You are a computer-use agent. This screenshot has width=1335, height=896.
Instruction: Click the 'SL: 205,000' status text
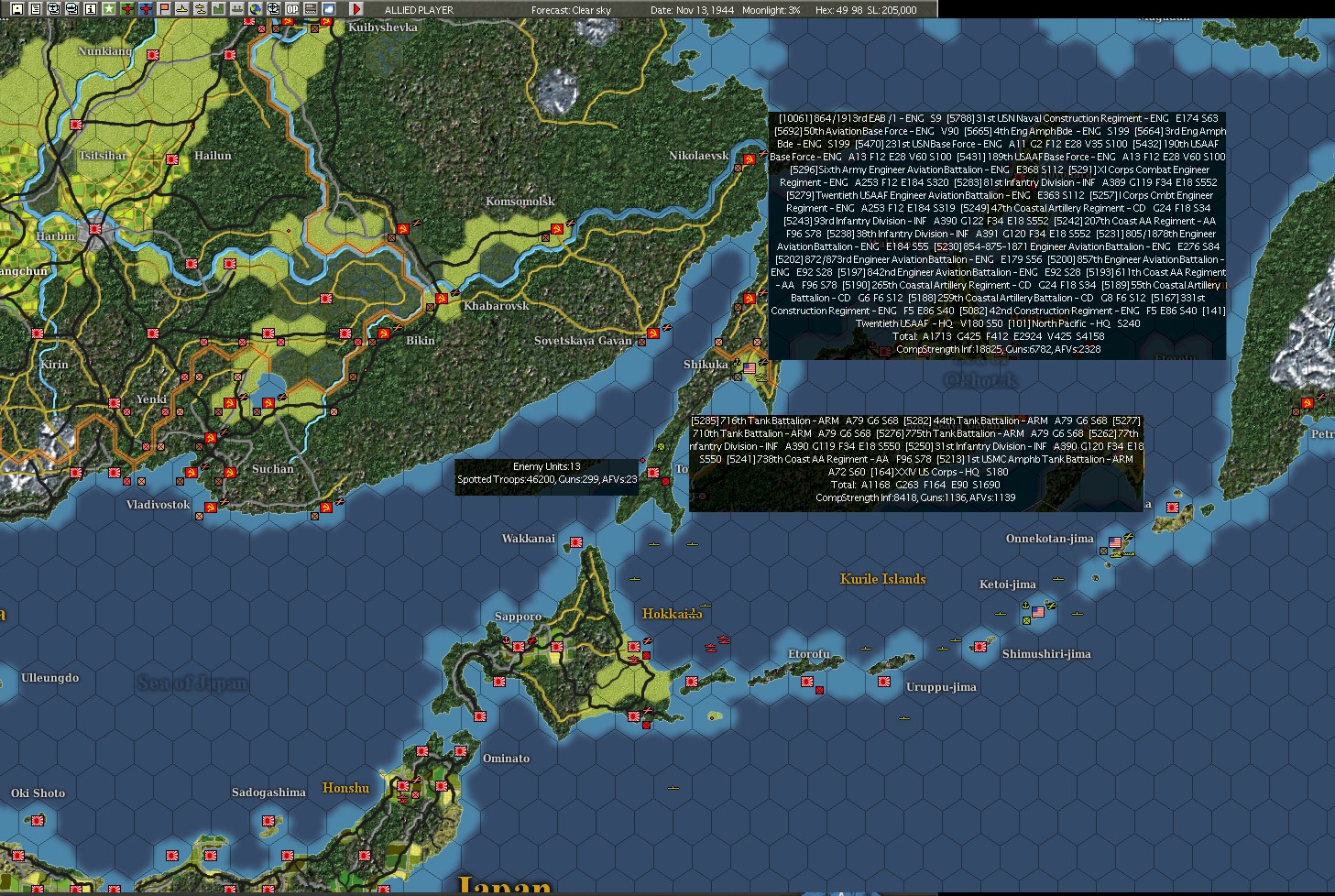pos(892,10)
